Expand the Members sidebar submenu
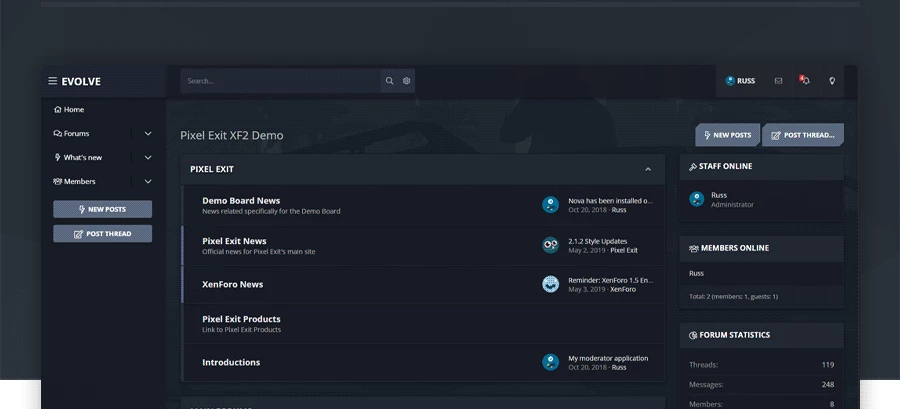 click(148, 181)
